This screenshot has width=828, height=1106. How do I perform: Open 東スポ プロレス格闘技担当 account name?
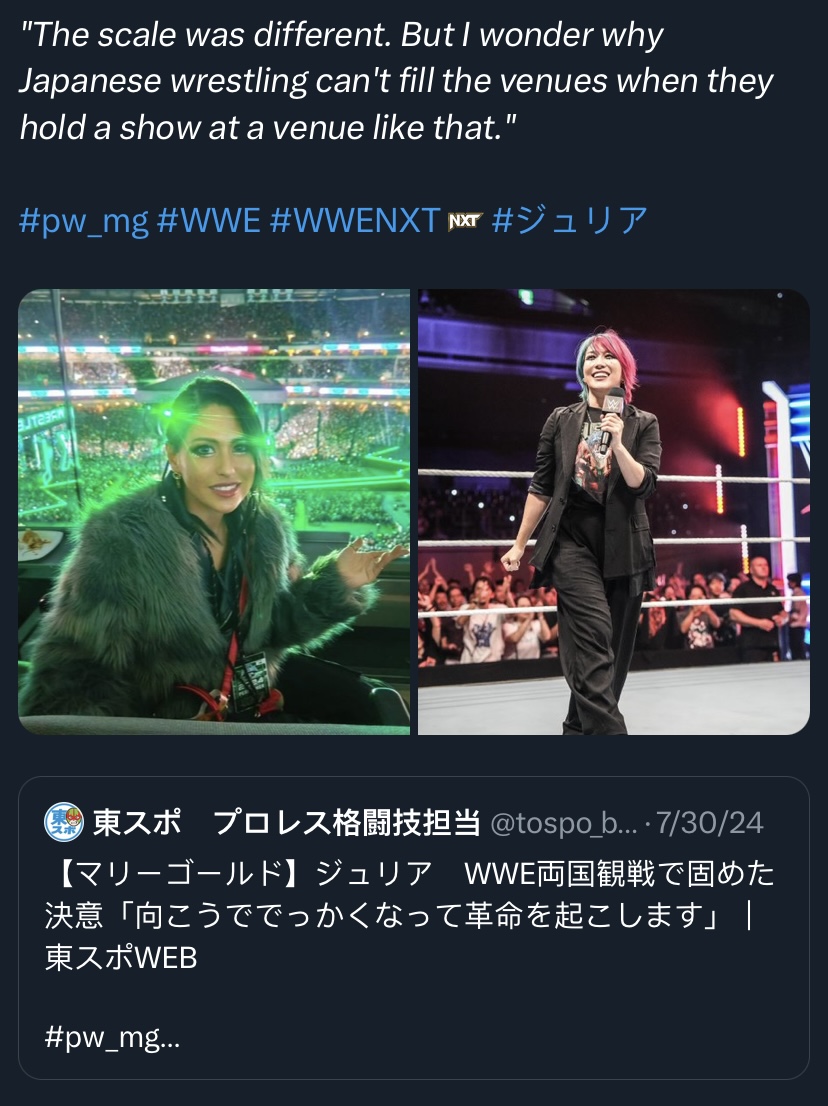pos(287,822)
